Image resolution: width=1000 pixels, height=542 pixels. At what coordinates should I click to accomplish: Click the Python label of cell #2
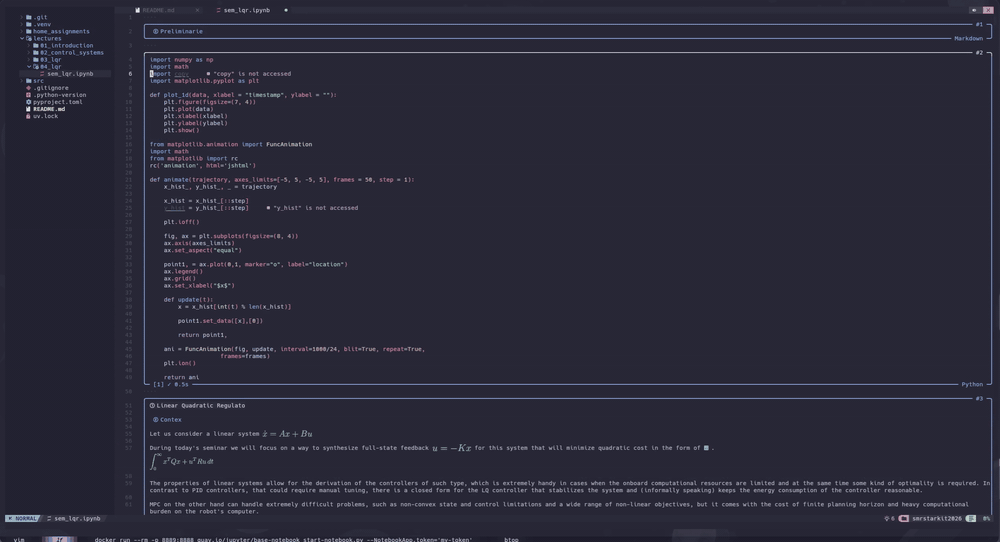click(x=972, y=385)
